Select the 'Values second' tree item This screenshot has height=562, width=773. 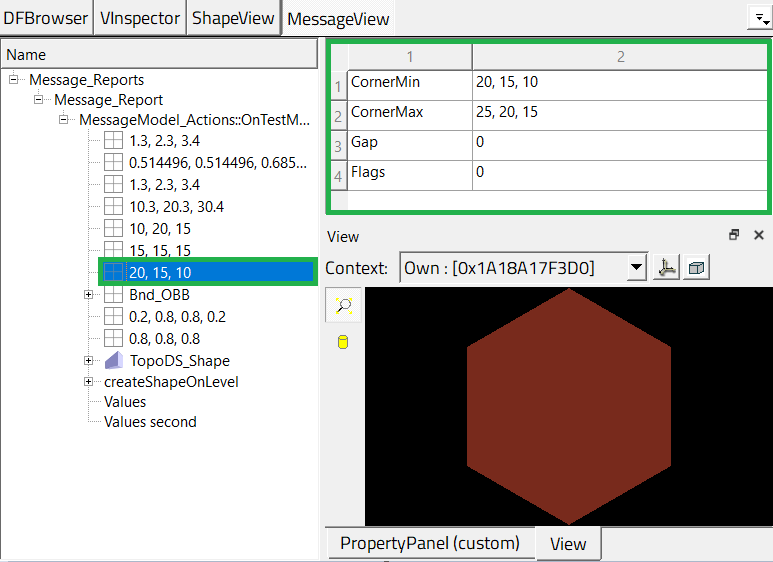[x=150, y=422]
